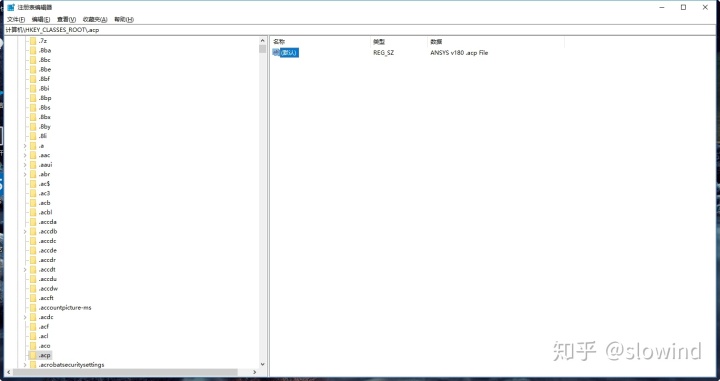This screenshot has width=720, height=381.
Task: Click the folder icon of .7z key
Action: (33, 41)
